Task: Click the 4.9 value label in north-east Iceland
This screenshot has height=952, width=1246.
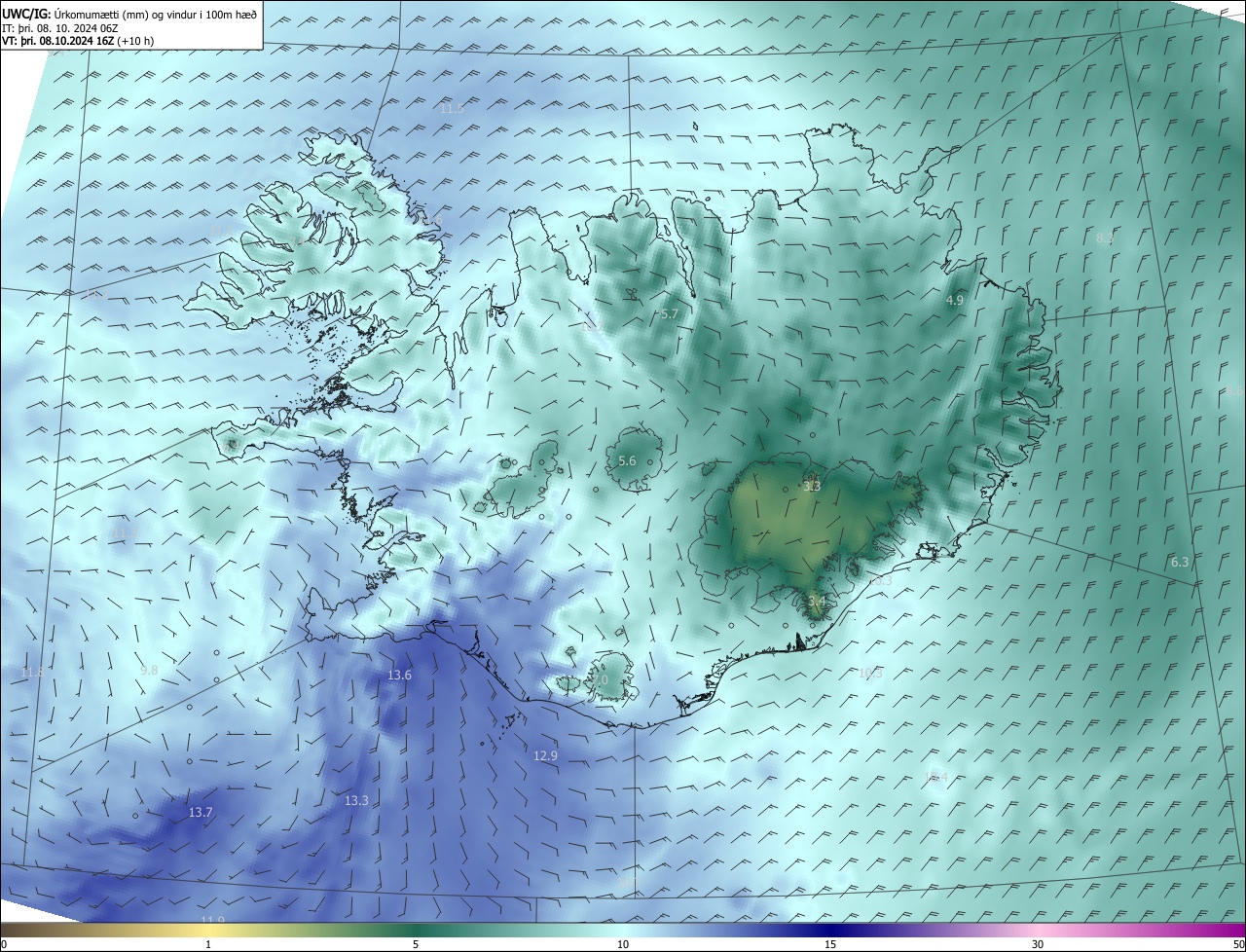Action: [954, 301]
